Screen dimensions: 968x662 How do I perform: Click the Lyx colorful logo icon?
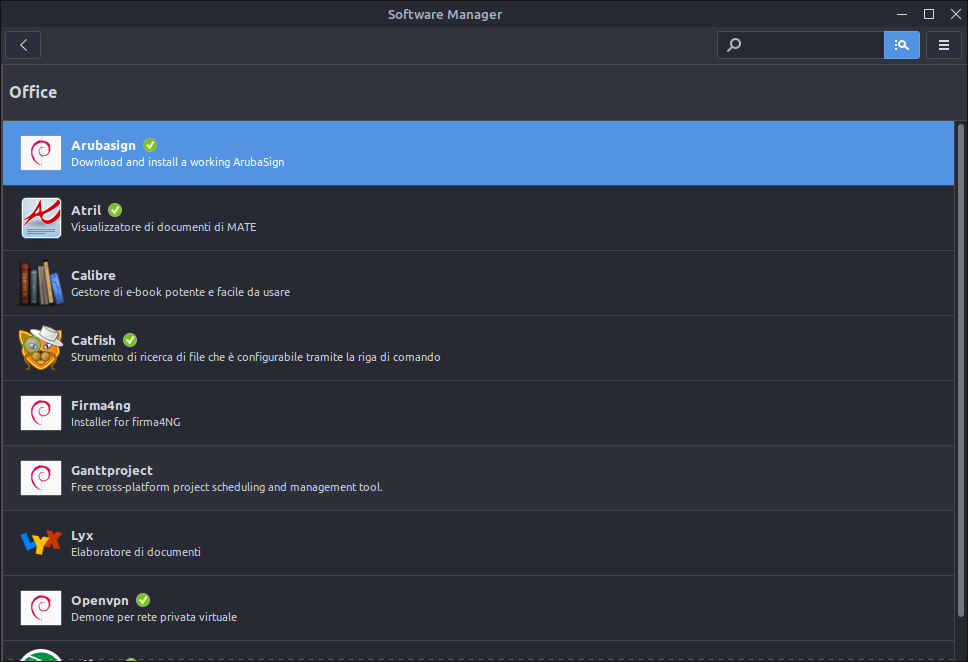coord(41,543)
